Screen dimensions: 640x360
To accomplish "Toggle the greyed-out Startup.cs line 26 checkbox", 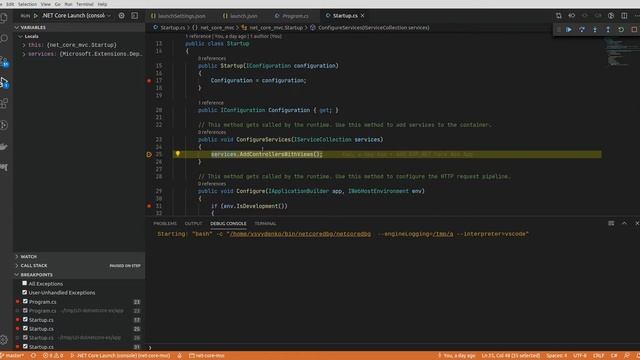I will [x=25, y=338].
